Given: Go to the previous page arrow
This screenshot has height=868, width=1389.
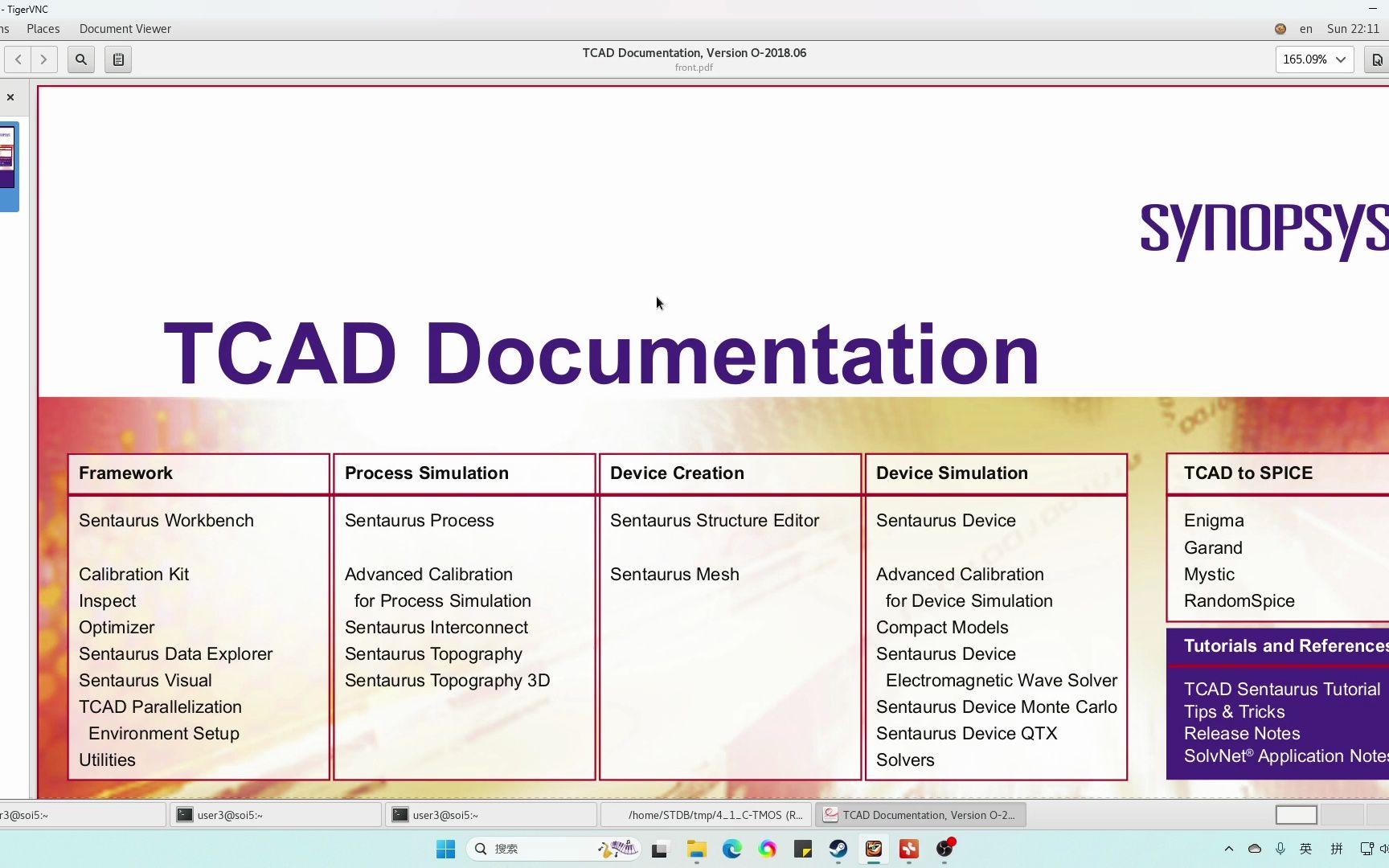Looking at the screenshot, I should click(18, 59).
